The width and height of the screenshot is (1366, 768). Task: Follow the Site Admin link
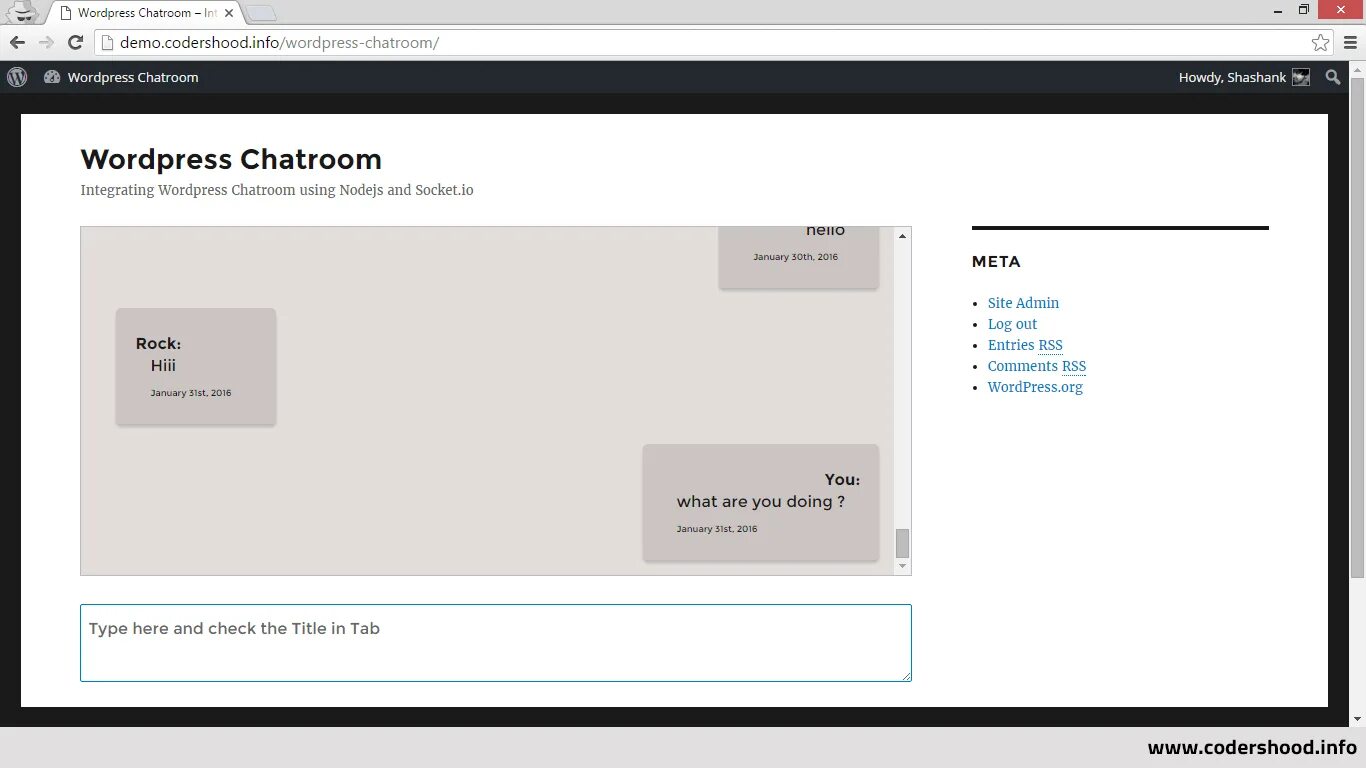click(1023, 303)
